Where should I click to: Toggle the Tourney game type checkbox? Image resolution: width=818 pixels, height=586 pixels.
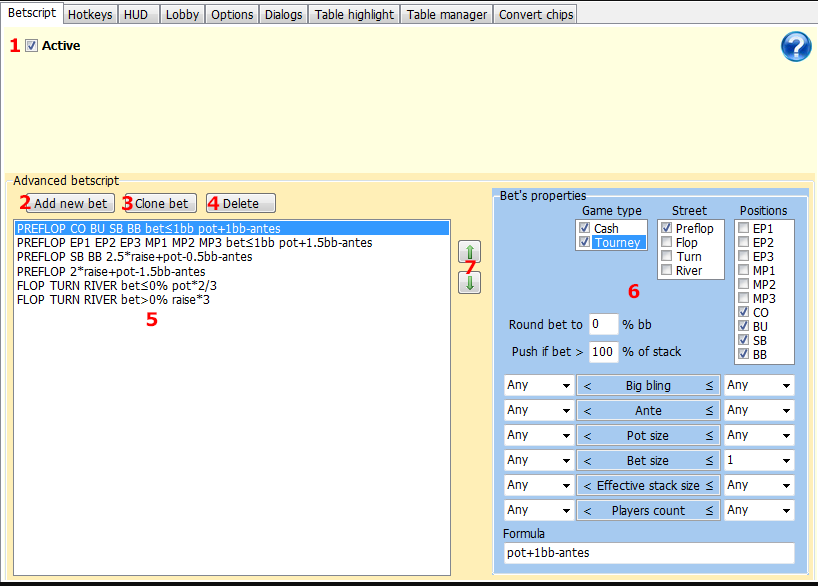coord(584,242)
